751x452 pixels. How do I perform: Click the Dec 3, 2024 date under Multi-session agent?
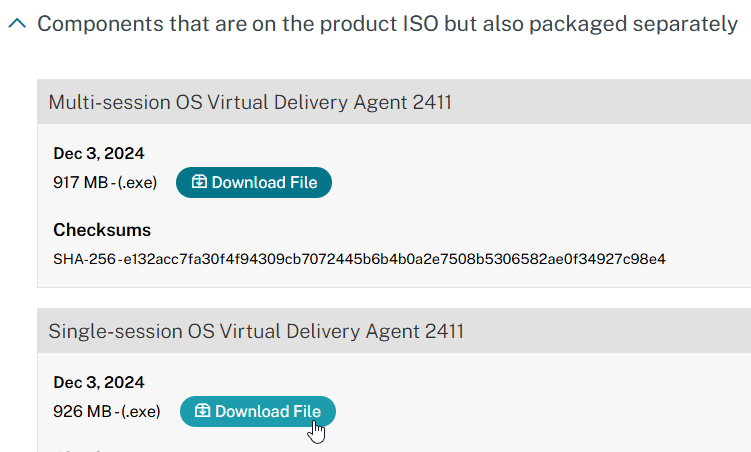pyautogui.click(x=99, y=153)
